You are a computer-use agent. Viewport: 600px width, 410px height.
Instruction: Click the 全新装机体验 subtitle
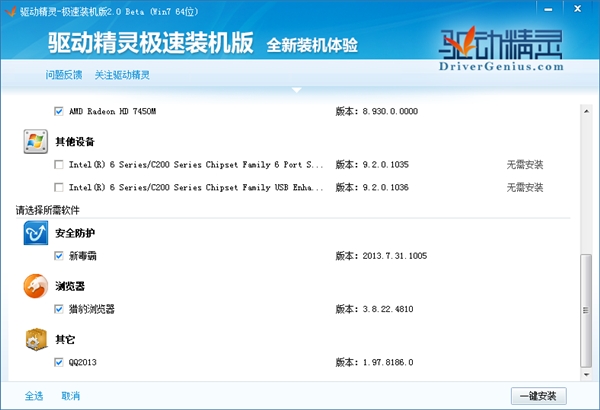[x=312, y=45]
